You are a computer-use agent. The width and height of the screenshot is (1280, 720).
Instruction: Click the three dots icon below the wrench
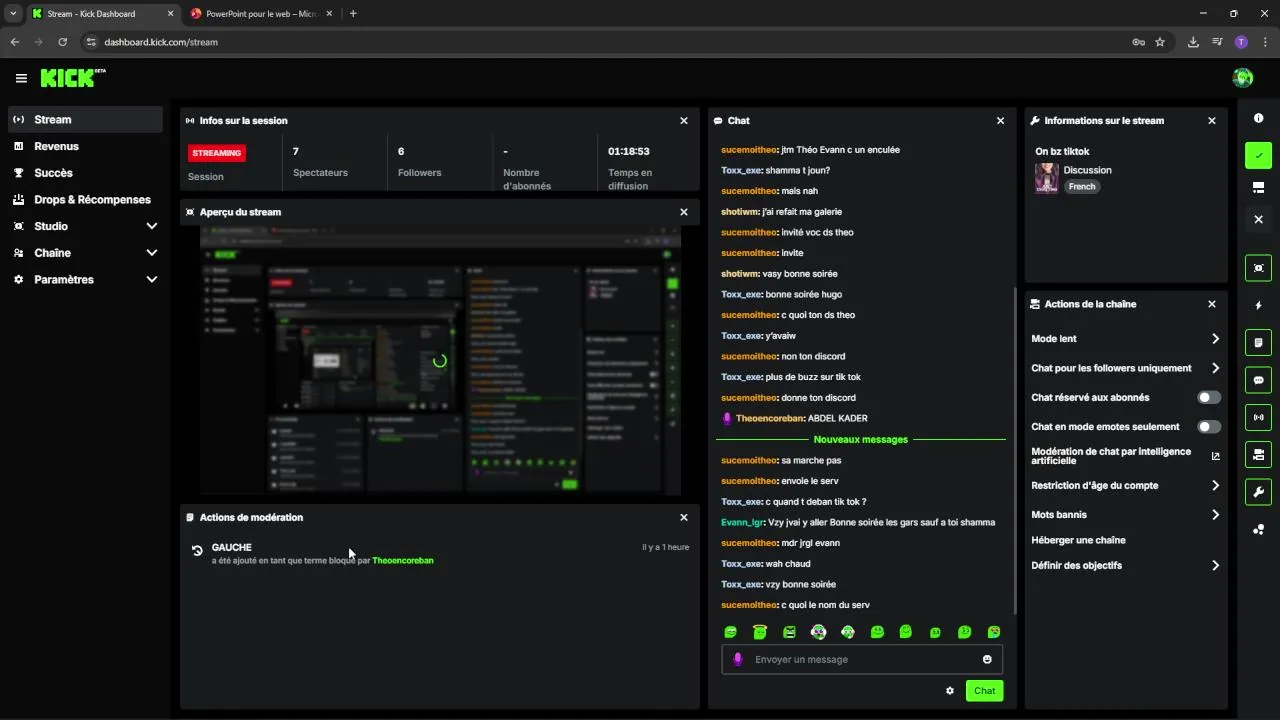[x=1258, y=529]
